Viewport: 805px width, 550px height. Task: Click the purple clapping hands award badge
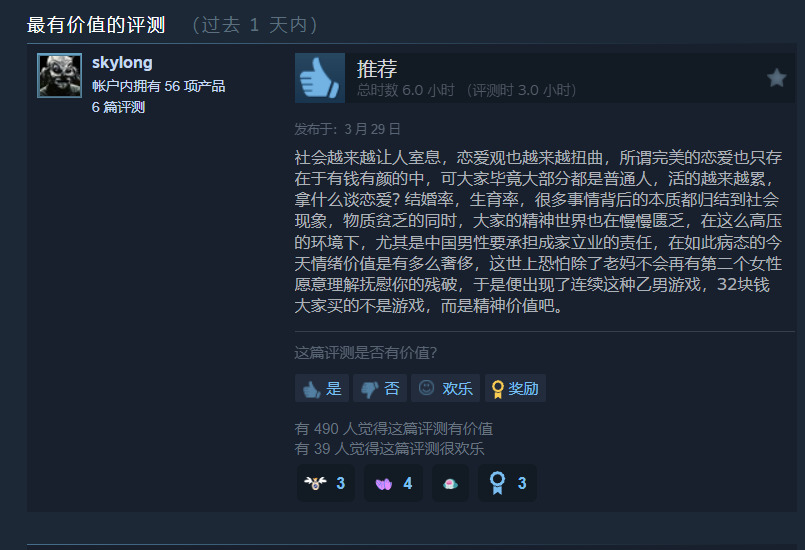[393, 483]
